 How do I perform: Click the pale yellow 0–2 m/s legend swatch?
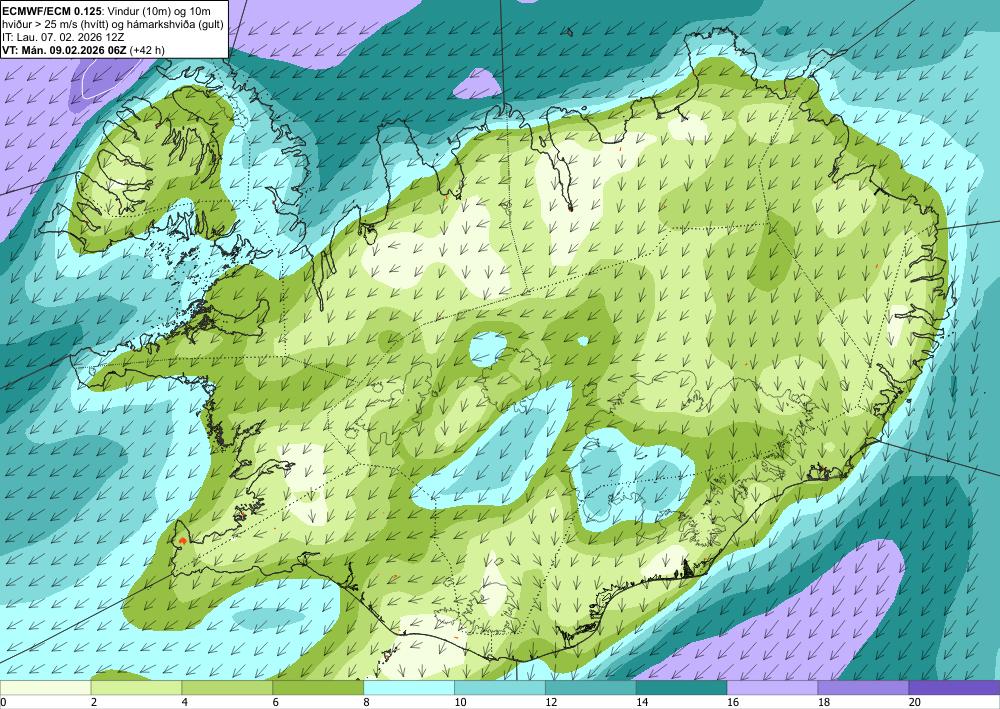tap(45, 688)
